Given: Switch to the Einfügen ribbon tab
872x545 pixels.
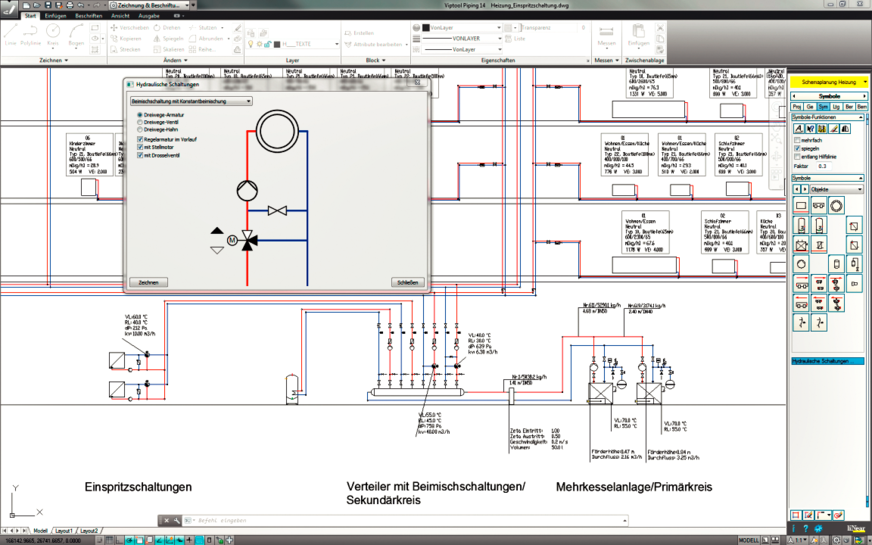Looking at the screenshot, I should pyautogui.click(x=55, y=16).
